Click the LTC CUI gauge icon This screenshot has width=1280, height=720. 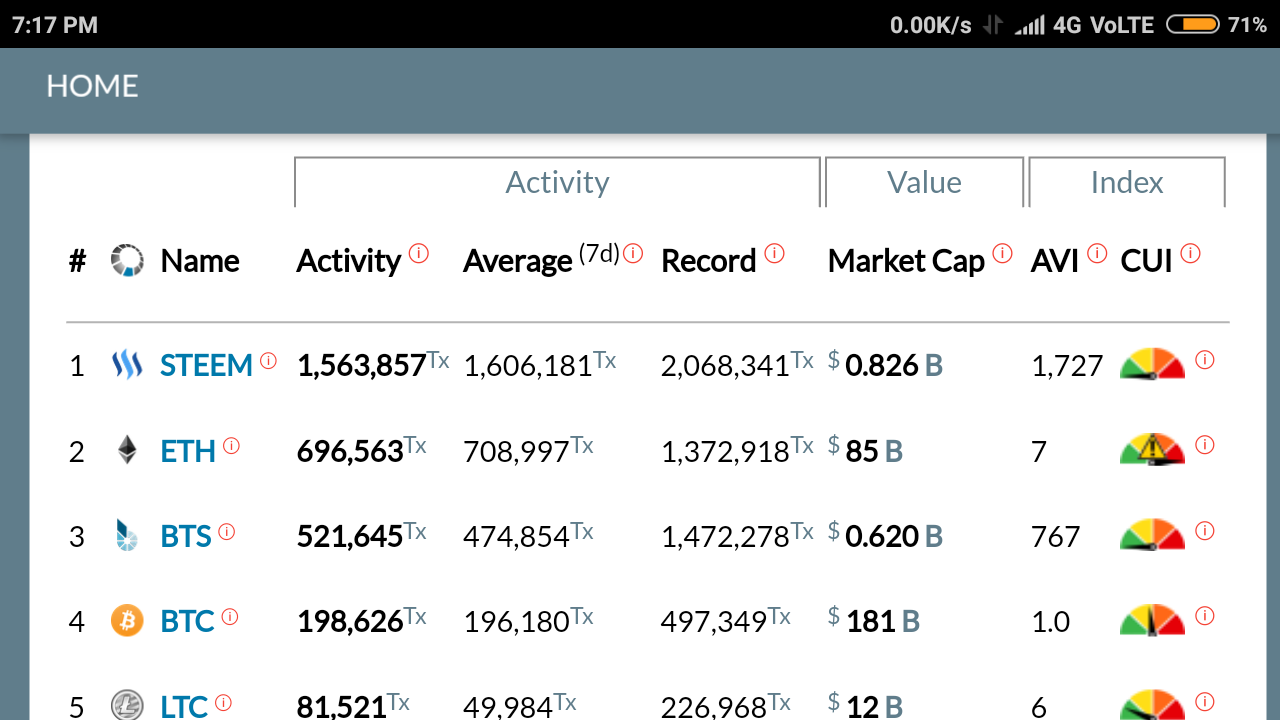(1152, 704)
